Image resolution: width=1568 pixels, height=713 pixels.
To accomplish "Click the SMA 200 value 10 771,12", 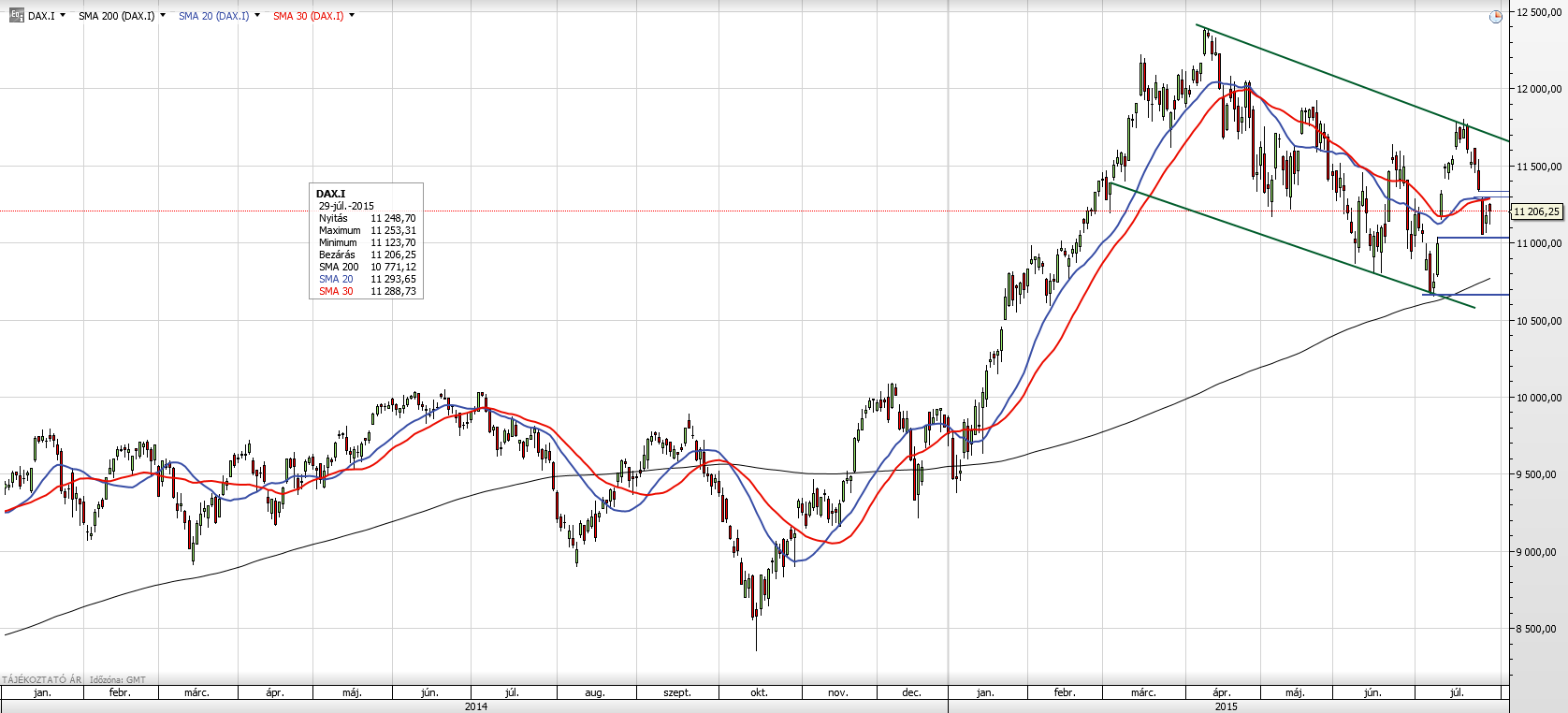I will click(x=393, y=267).
